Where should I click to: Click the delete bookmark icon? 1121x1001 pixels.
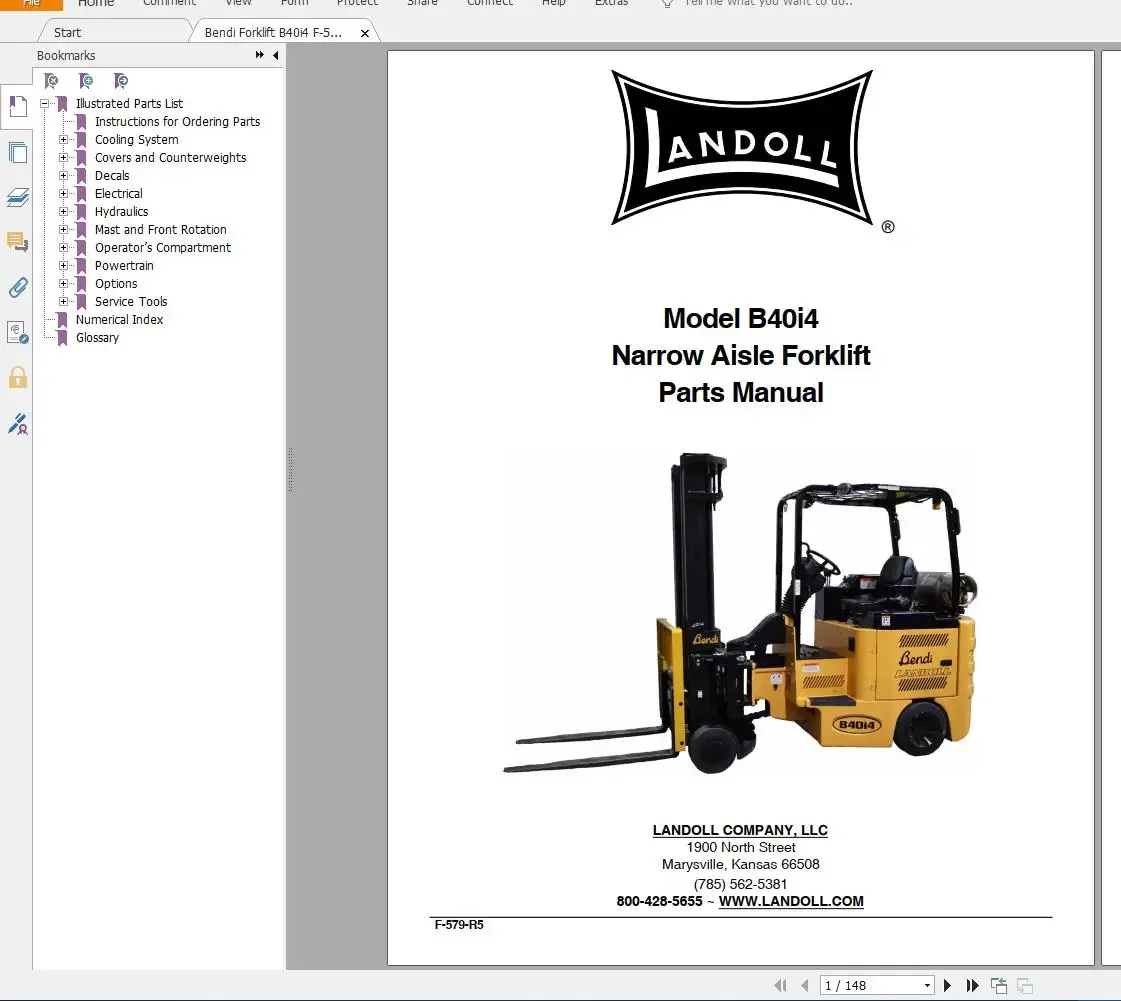coord(51,81)
